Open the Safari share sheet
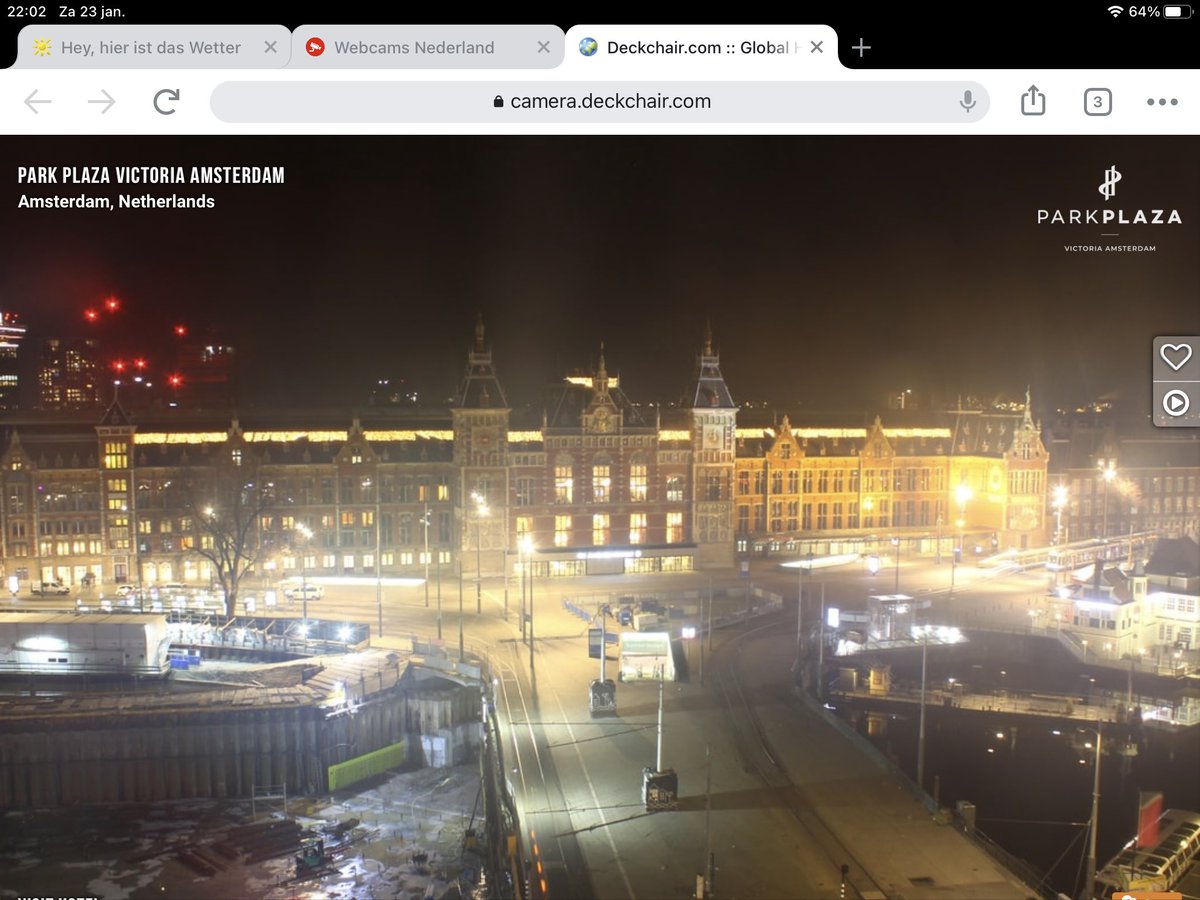 [x=1033, y=101]
